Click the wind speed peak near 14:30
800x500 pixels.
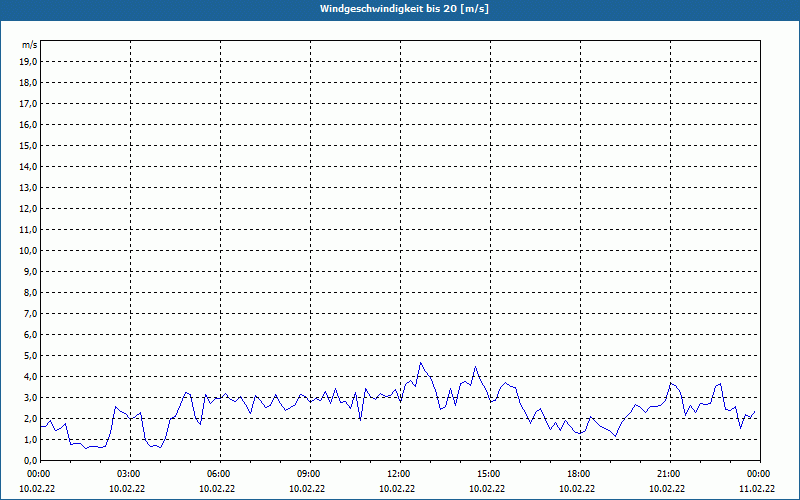476,366
